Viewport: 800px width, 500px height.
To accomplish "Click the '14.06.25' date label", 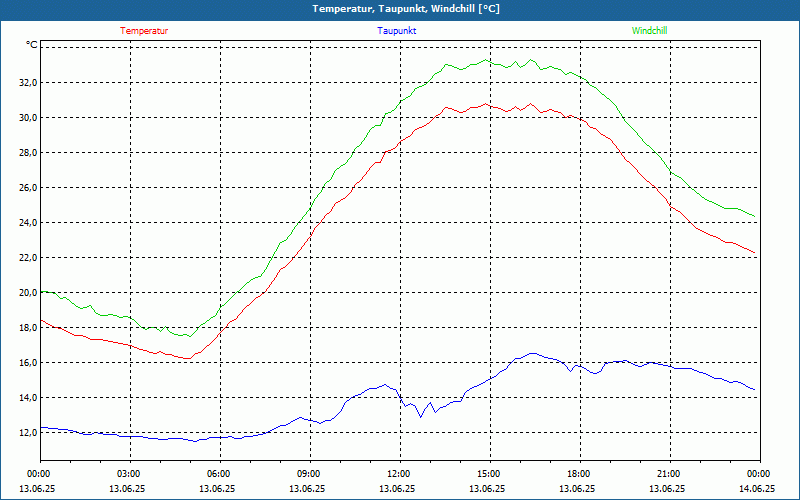I will 758,488.
